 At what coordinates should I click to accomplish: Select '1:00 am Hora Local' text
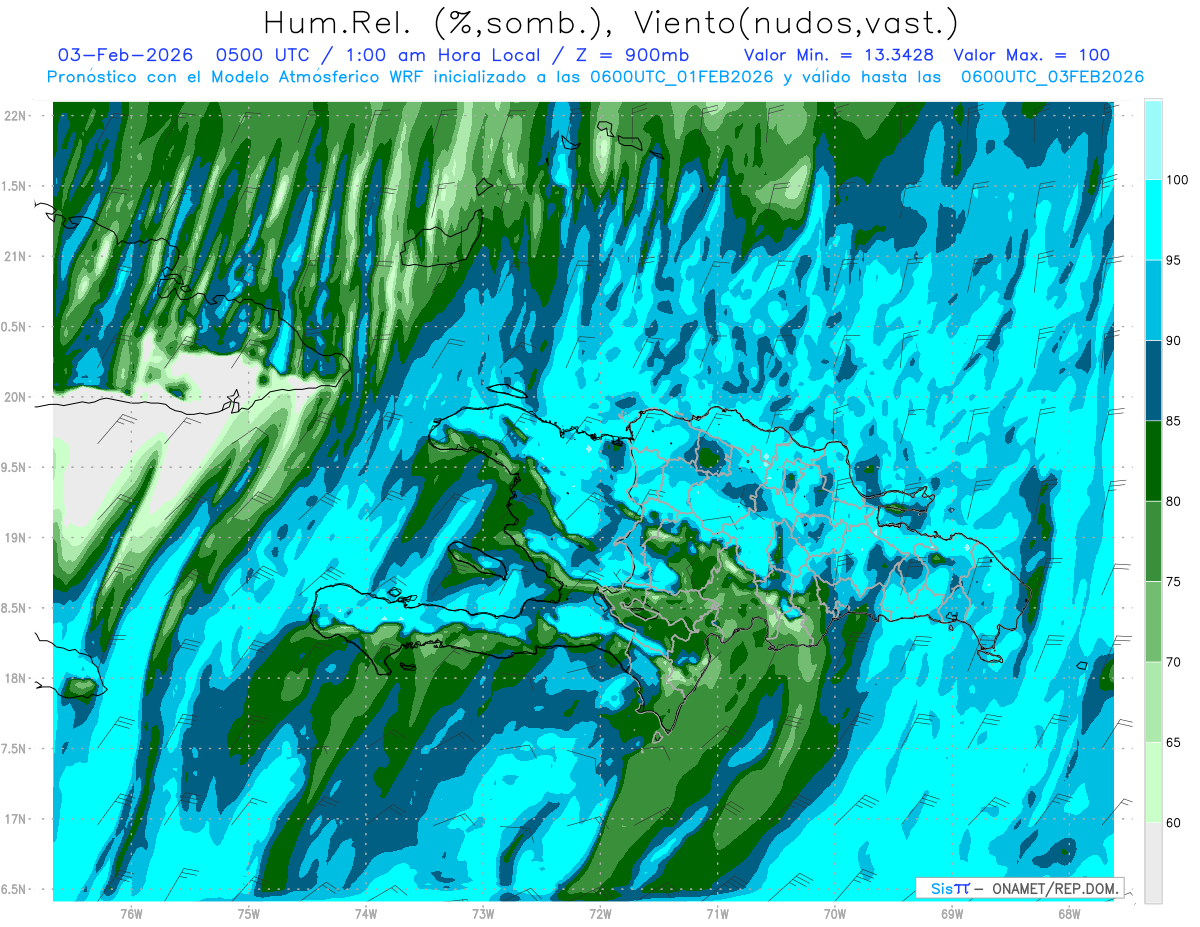click(x=448, y=55)
